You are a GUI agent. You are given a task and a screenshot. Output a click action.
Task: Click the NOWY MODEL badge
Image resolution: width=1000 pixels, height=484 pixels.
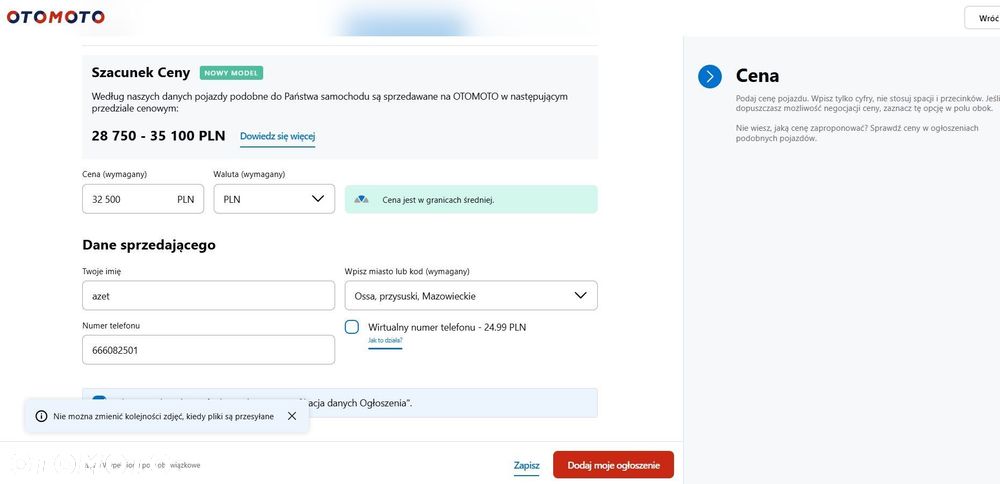coord(232,73)
